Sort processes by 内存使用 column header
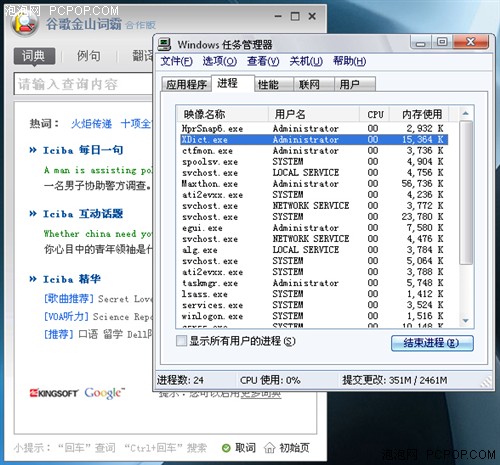Viewport: 500px width, 465px height. click(421, 114)
